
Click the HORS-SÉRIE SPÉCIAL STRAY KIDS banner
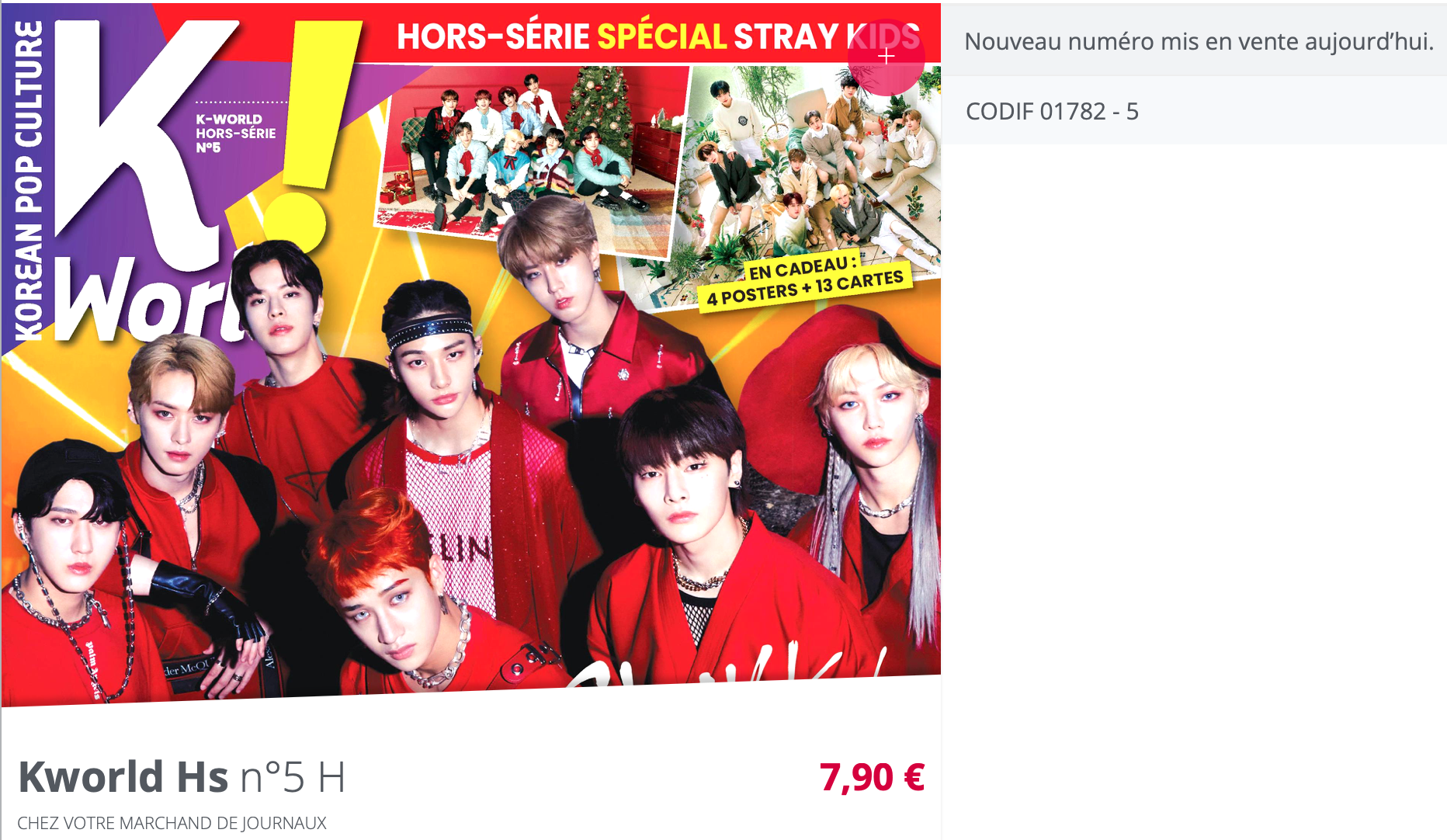coord(658,36)
